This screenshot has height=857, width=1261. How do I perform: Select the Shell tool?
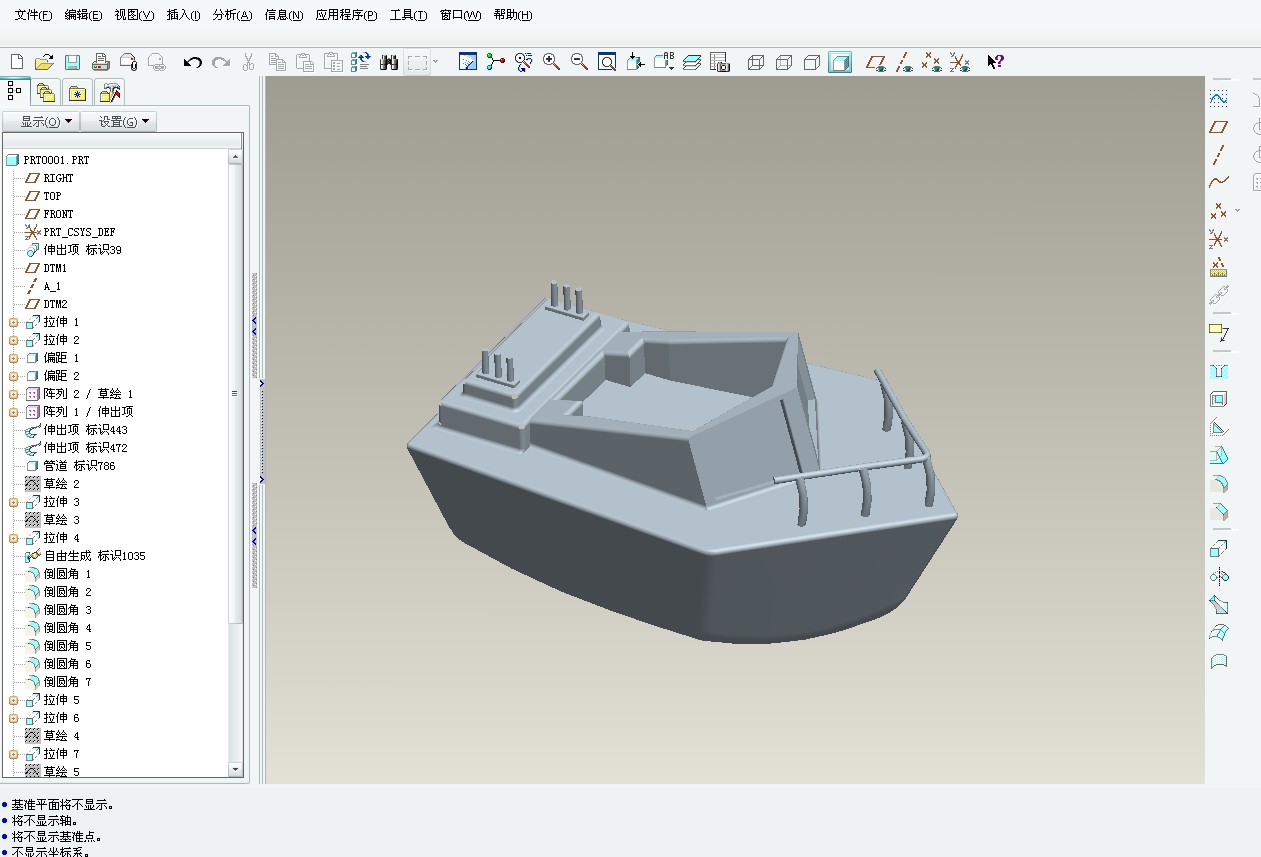click(x=1218, y=400)
